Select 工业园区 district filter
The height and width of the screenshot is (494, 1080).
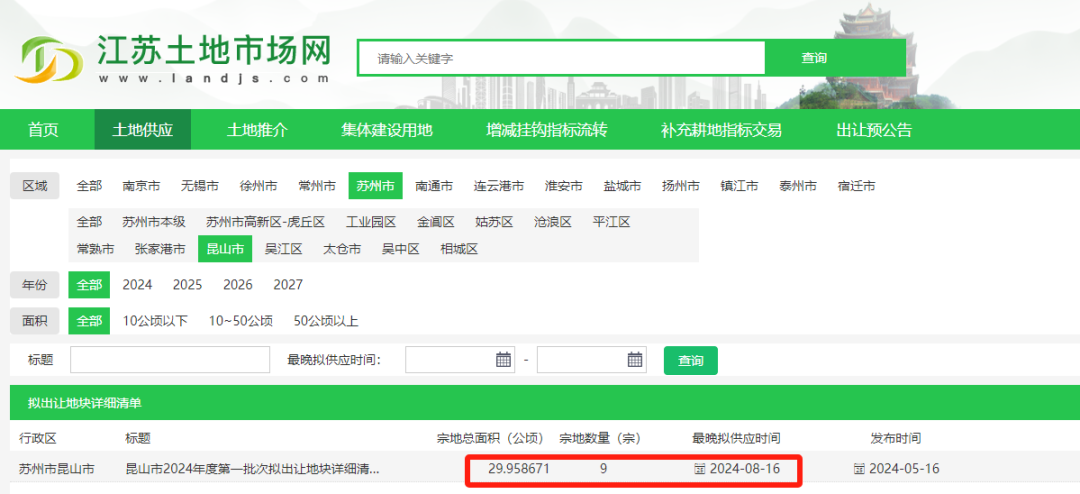[x=371, y=222]
